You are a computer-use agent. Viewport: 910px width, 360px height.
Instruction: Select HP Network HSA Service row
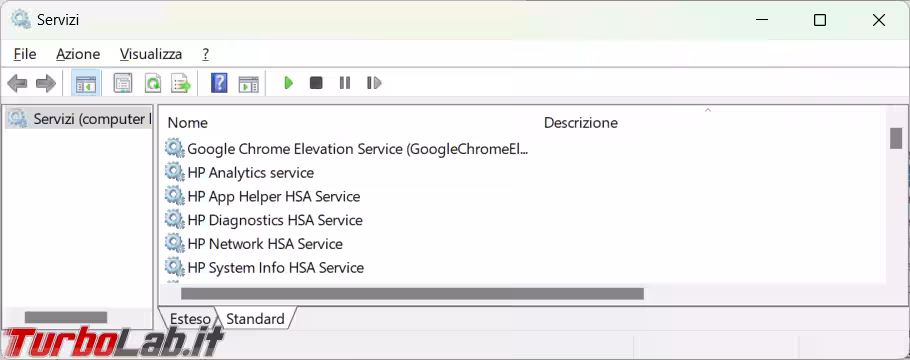coord(254,244)
